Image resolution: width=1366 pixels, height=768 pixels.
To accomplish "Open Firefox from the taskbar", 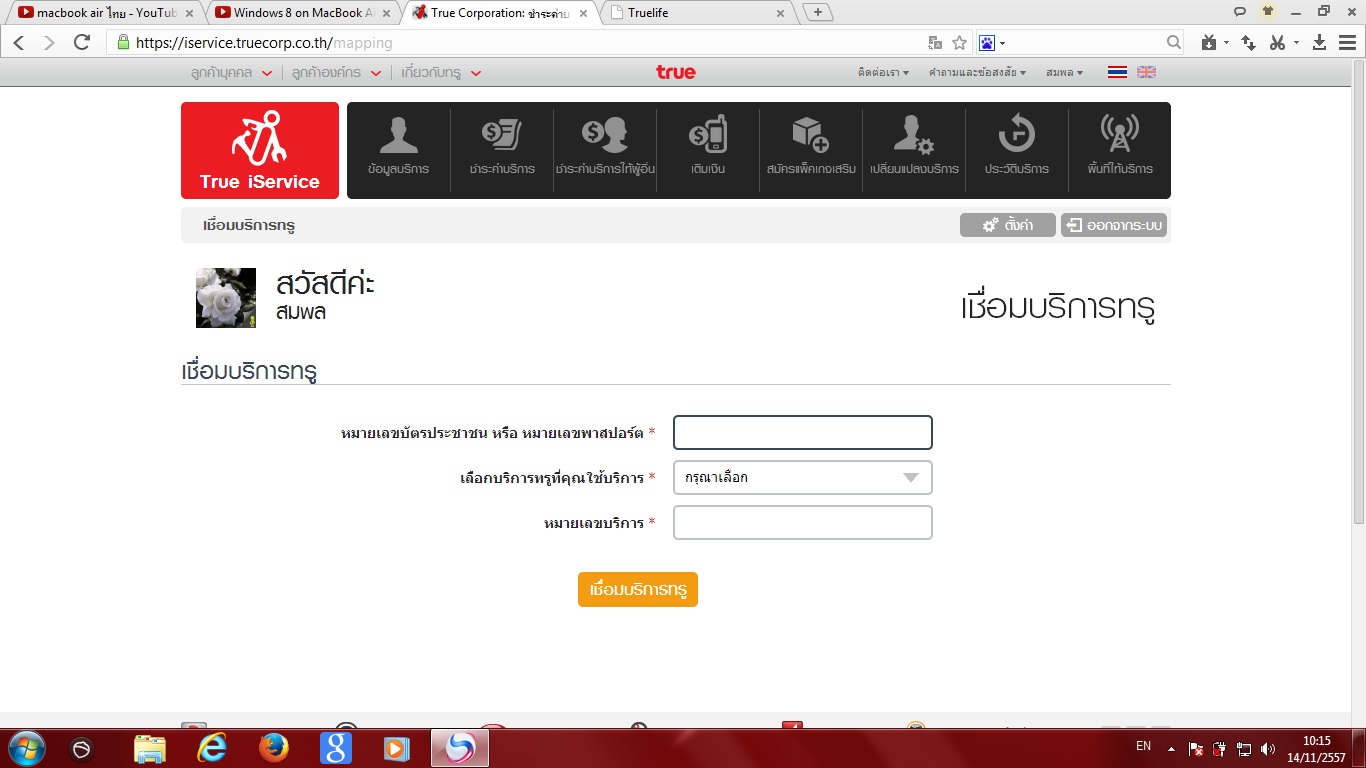I will 273,747.
